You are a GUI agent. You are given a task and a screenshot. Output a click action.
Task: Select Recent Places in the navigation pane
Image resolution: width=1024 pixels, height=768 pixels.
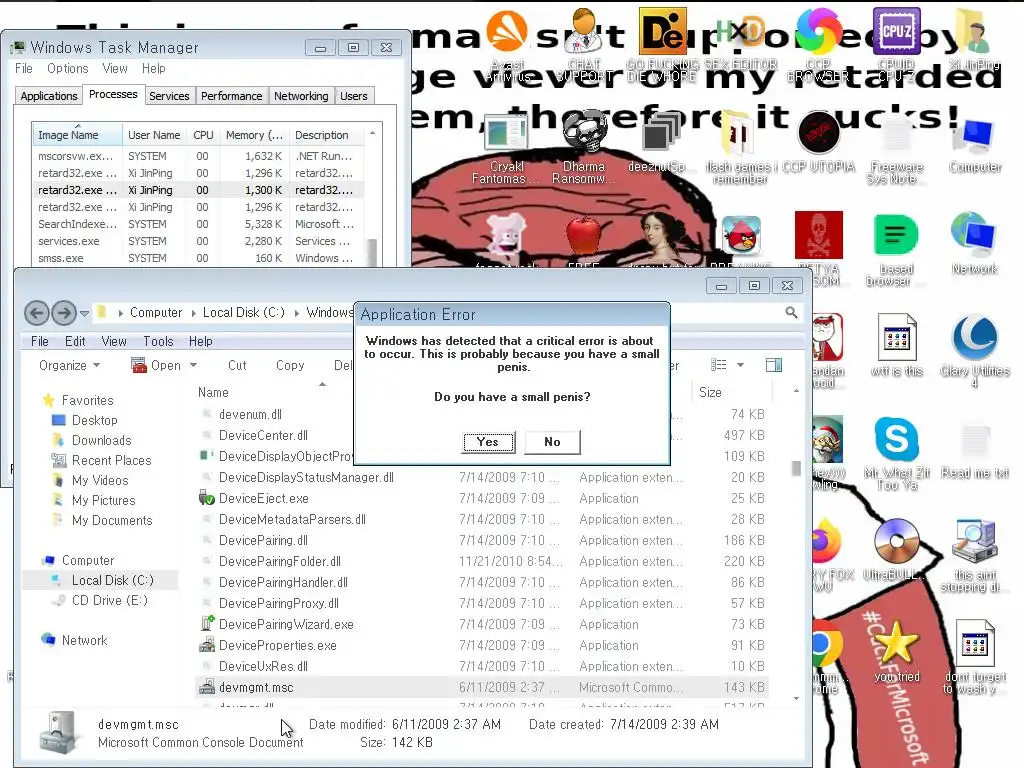click(x=111, y=460)
